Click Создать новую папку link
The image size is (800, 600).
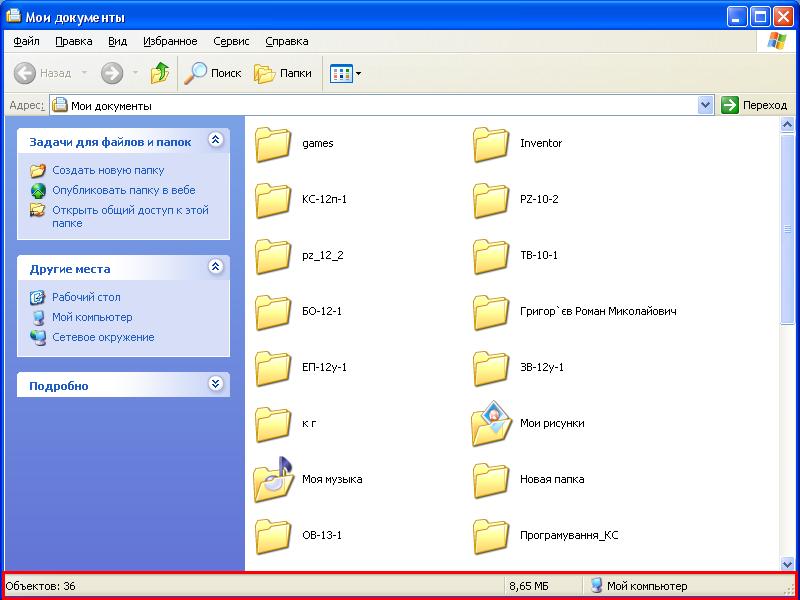pyautogui.click(x=108, y=170)
